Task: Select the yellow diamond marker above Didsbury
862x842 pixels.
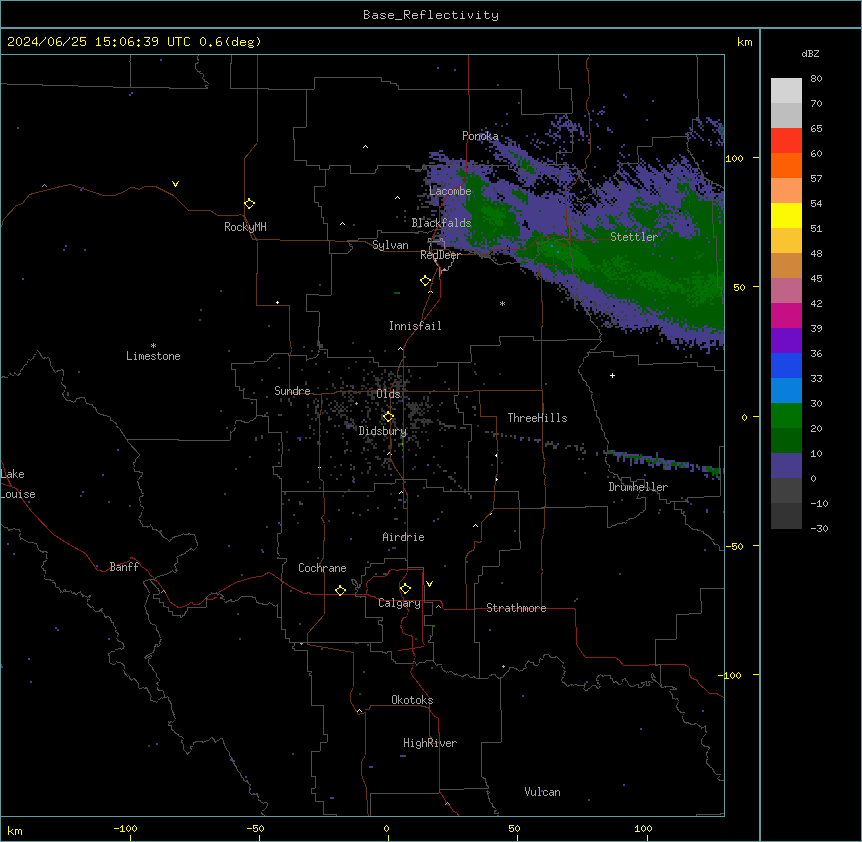Action: coord(389,417)
